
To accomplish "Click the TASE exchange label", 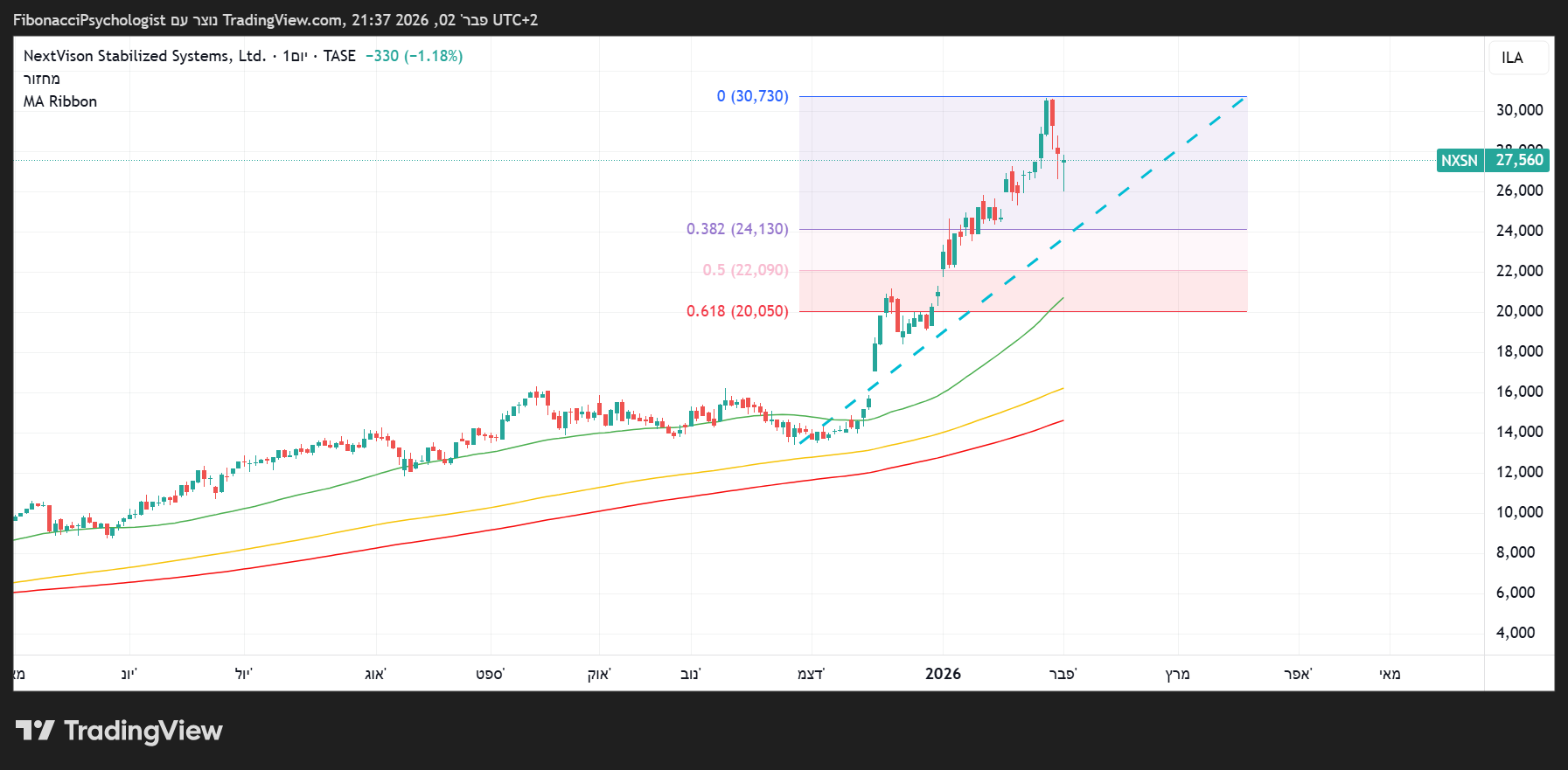I will click(x=339, y=56).
